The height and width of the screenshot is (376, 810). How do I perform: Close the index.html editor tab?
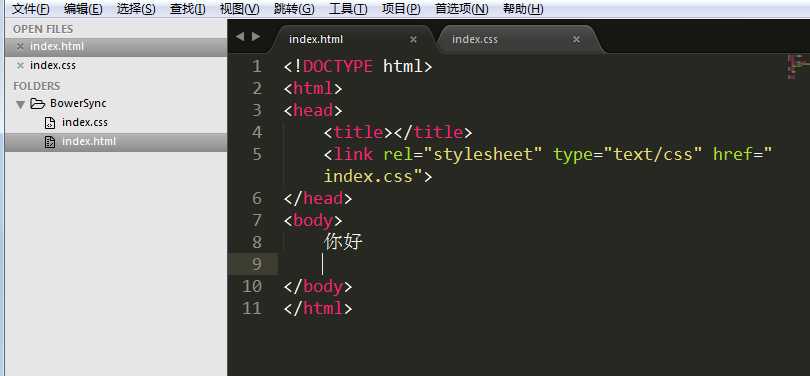point(413,39)
